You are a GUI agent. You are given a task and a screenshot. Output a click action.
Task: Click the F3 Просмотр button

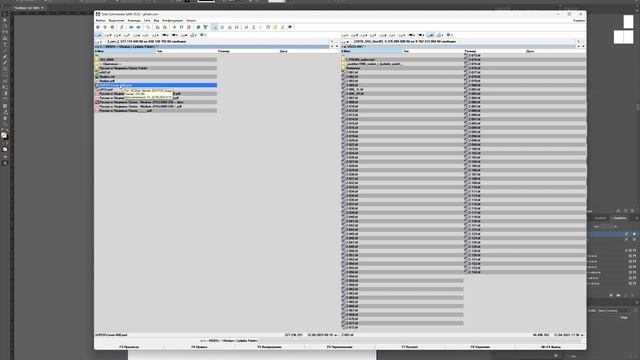click(129, 347)
